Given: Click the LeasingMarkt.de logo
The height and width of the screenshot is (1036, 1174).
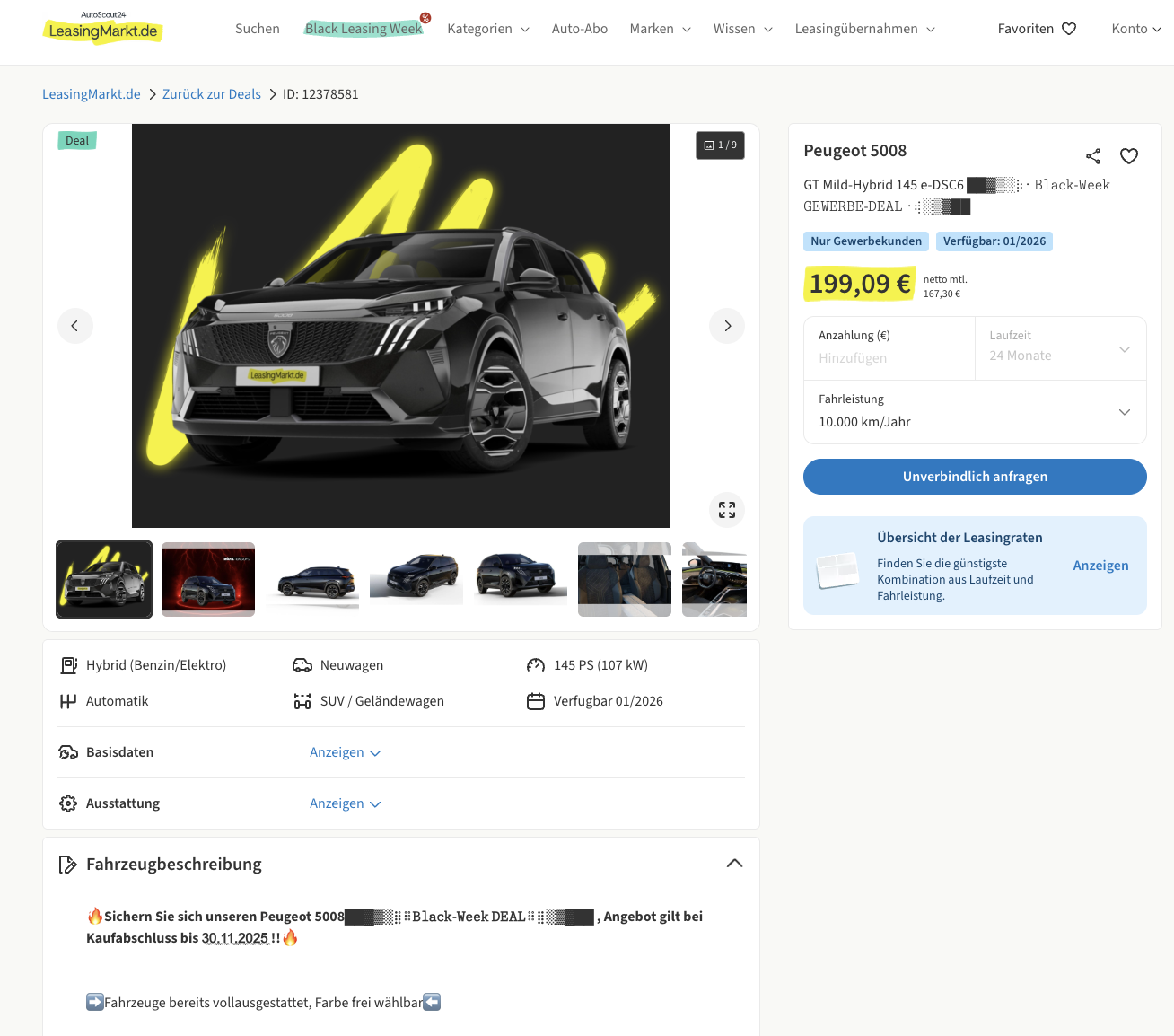Looking at the screenshot, I should (102, 29).
